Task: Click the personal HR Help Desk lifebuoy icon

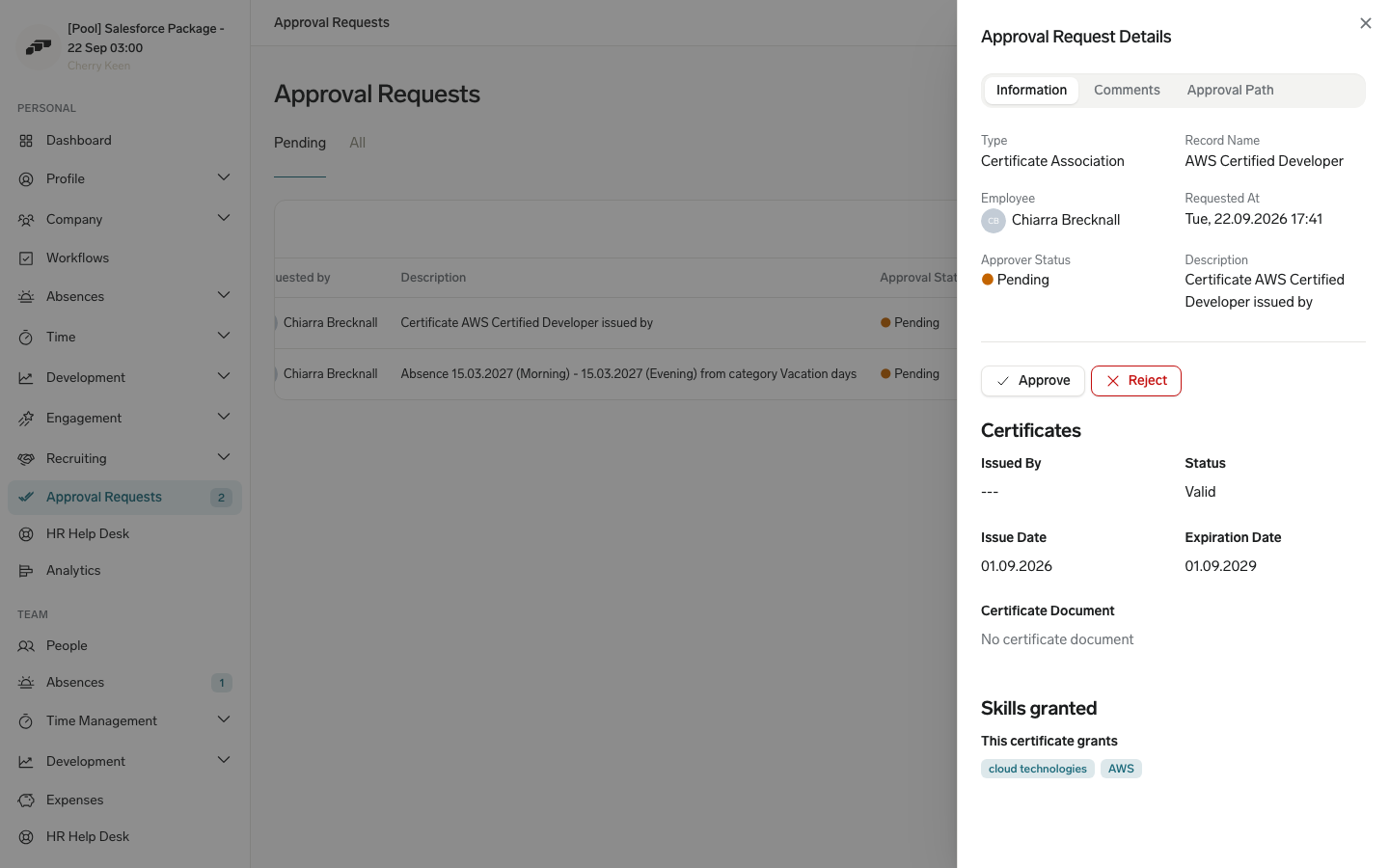Action: tap(26, 534)
